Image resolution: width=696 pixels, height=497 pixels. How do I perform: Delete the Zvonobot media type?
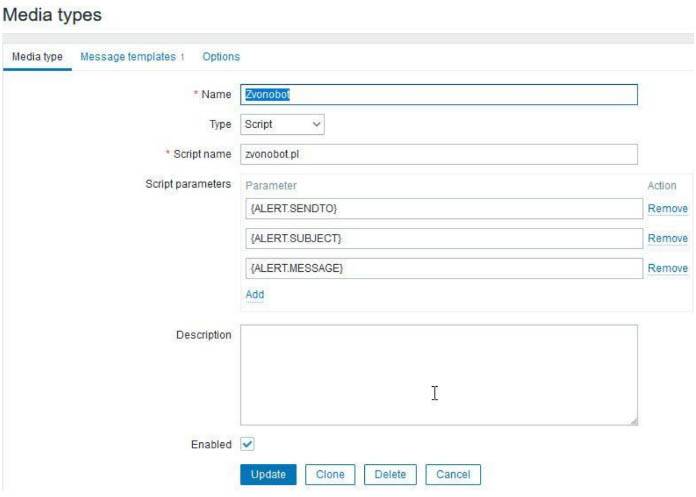pyautogui.click(x=390, y=475)
